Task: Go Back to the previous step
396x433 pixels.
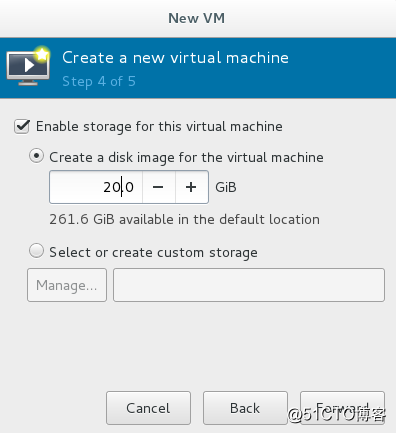Action: pos(245,408)
